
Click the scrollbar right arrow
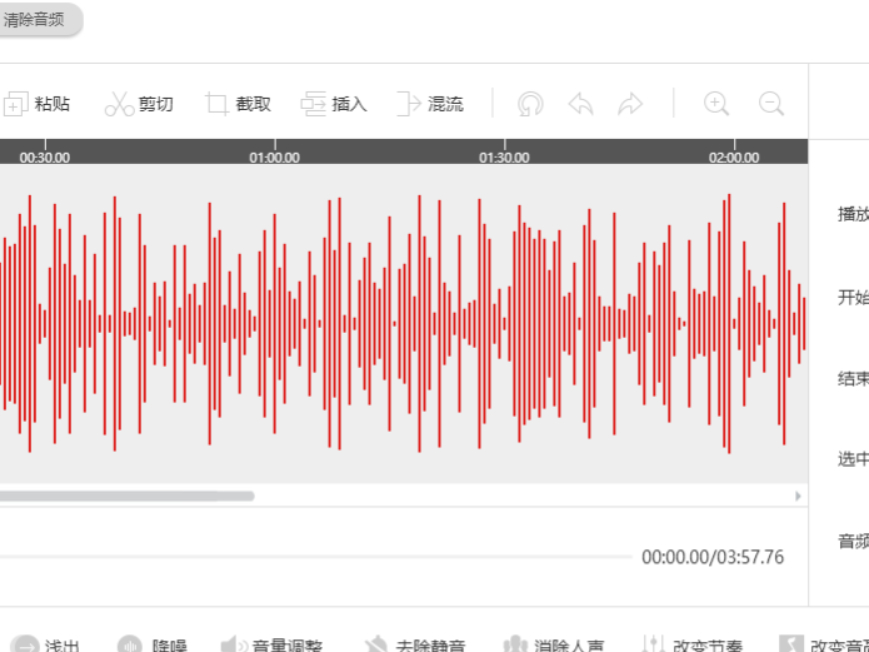point(798,496)
